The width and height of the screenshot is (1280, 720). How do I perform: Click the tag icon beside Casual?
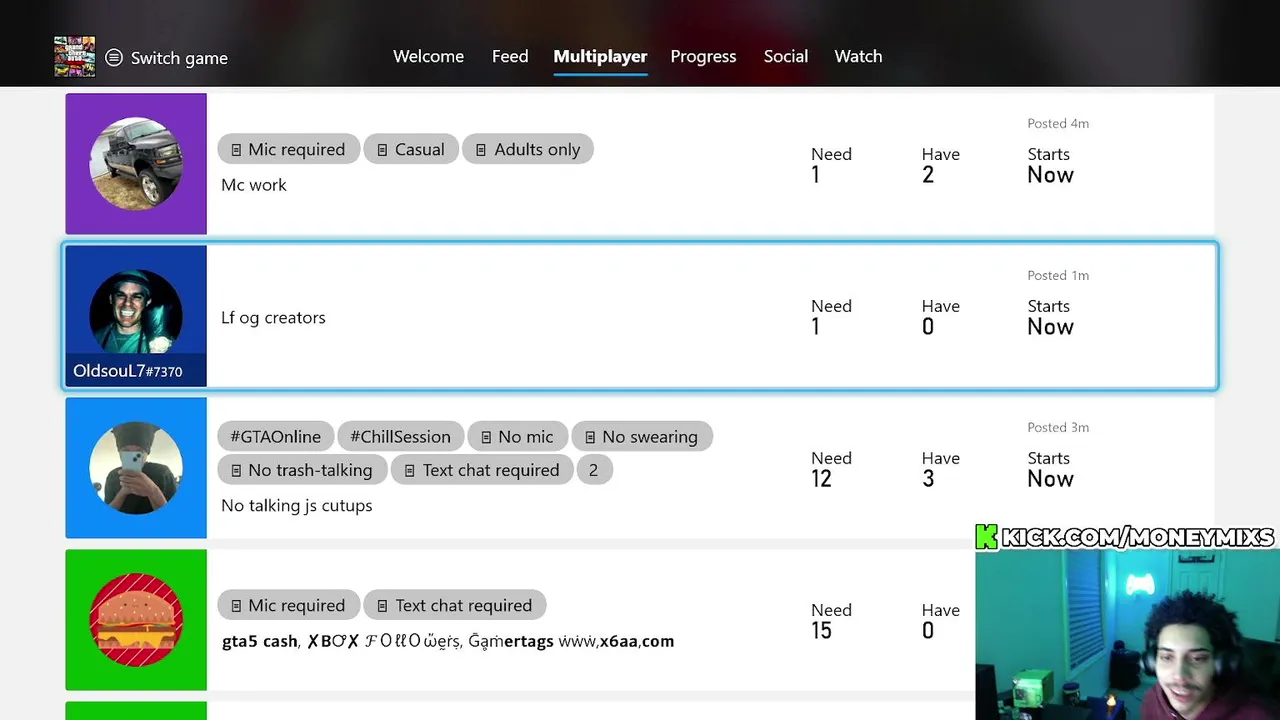pos(382,150)
